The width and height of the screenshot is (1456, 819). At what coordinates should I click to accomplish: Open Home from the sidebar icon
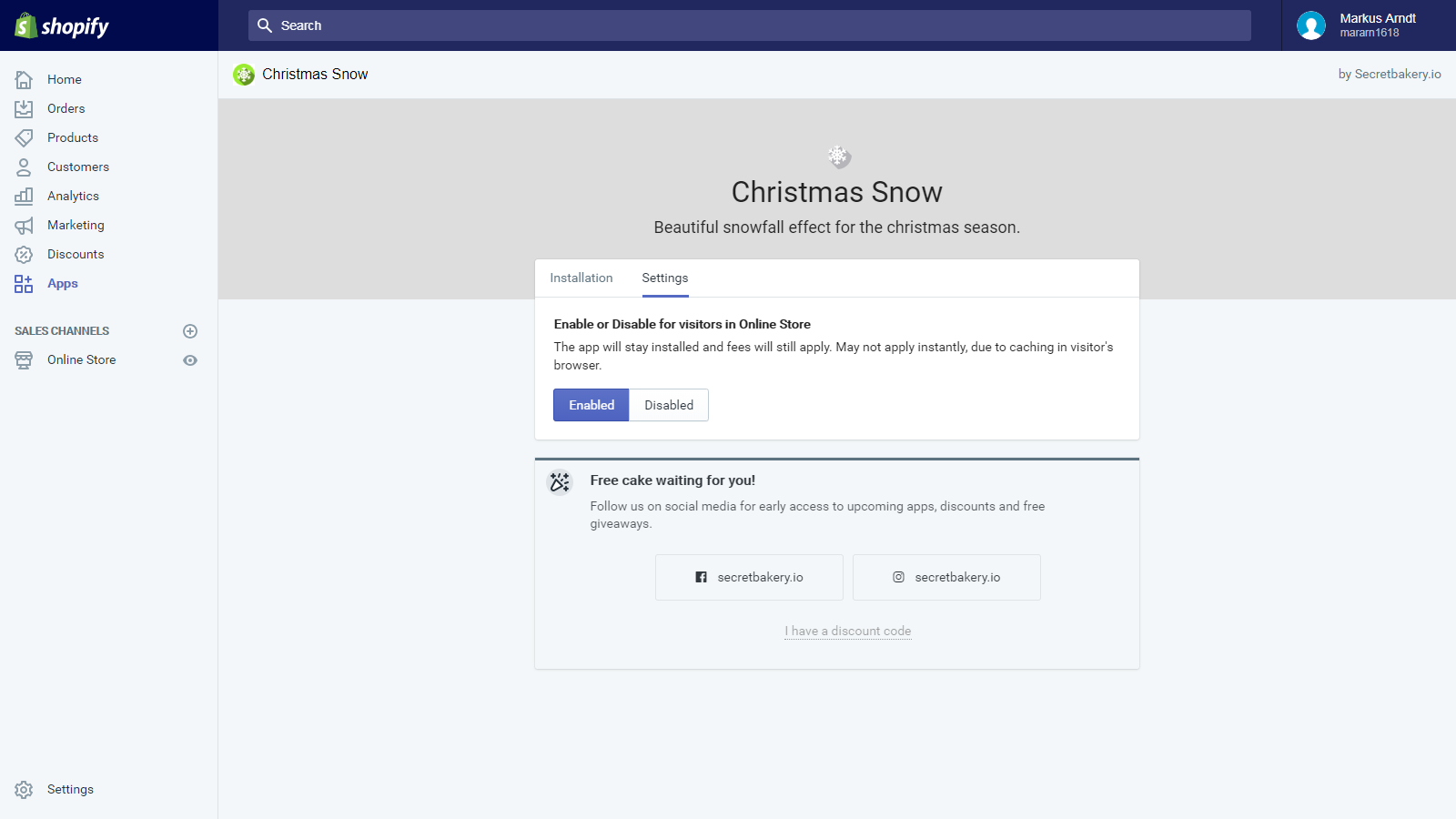[x=24, y=80]
